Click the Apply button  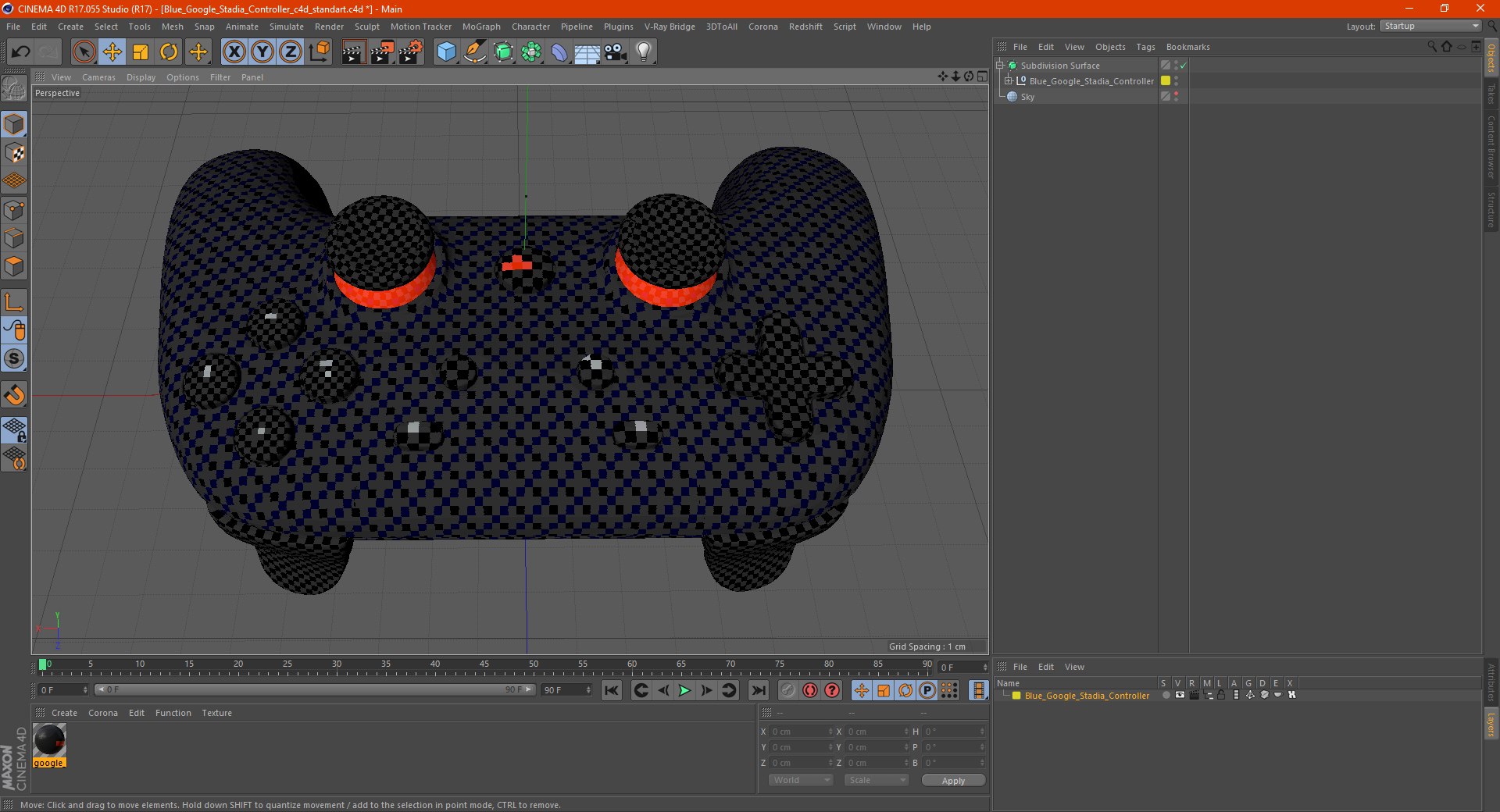point(953,781)
